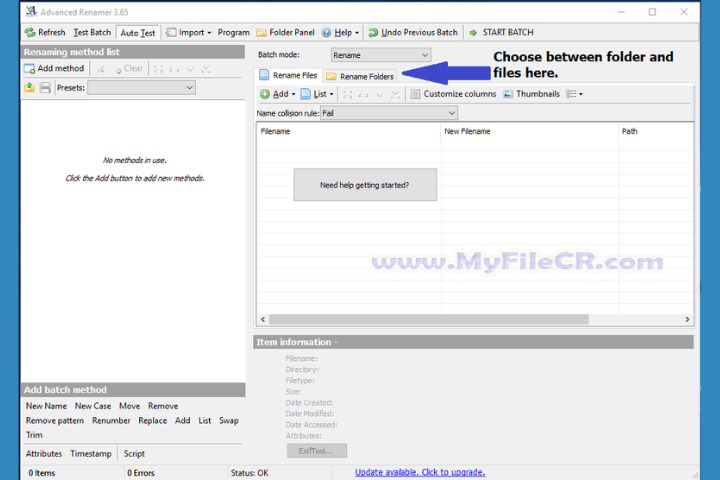Click the load preset icon
This screenshot has height=480, width=720.
pyautogui.click(x=30, y=87)
